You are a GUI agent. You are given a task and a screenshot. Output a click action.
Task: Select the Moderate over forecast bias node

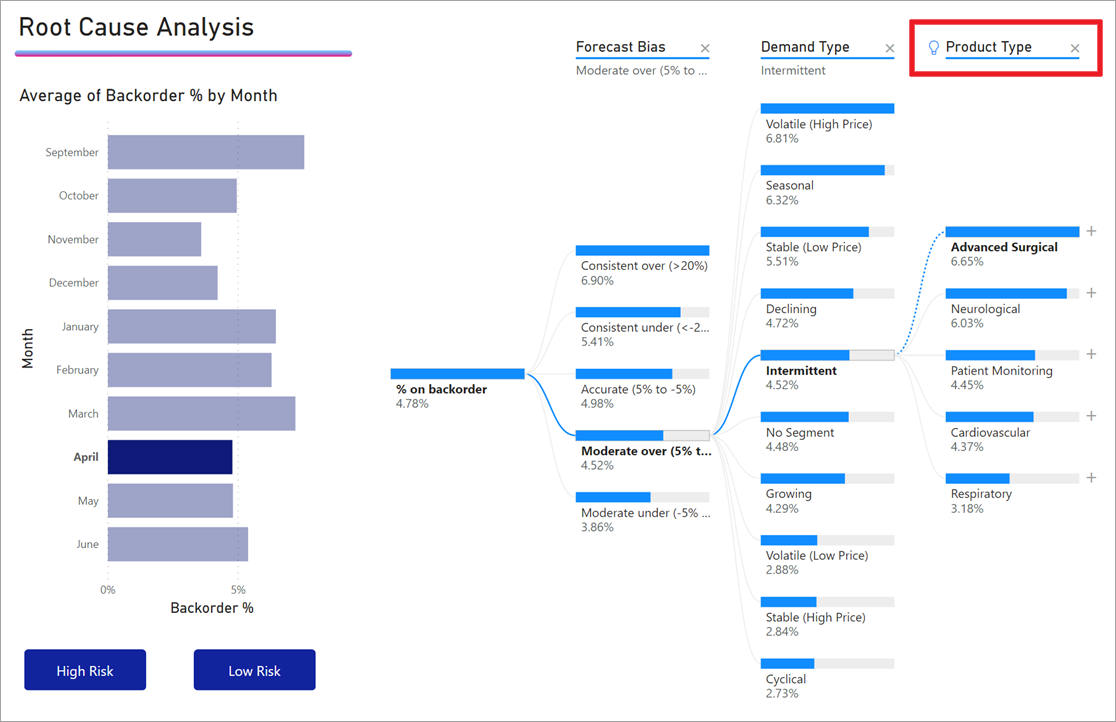(x=645, y=452)
